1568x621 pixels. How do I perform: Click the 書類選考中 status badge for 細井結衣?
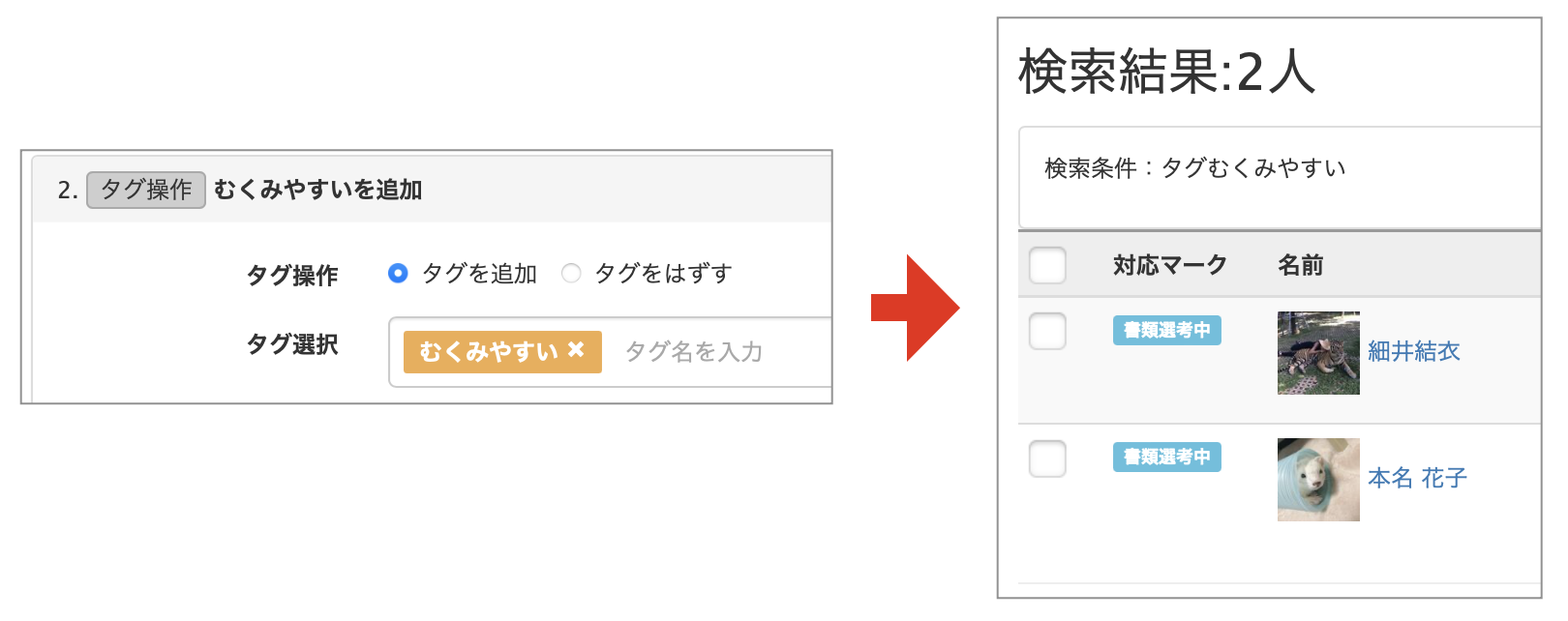[1166, 331]
